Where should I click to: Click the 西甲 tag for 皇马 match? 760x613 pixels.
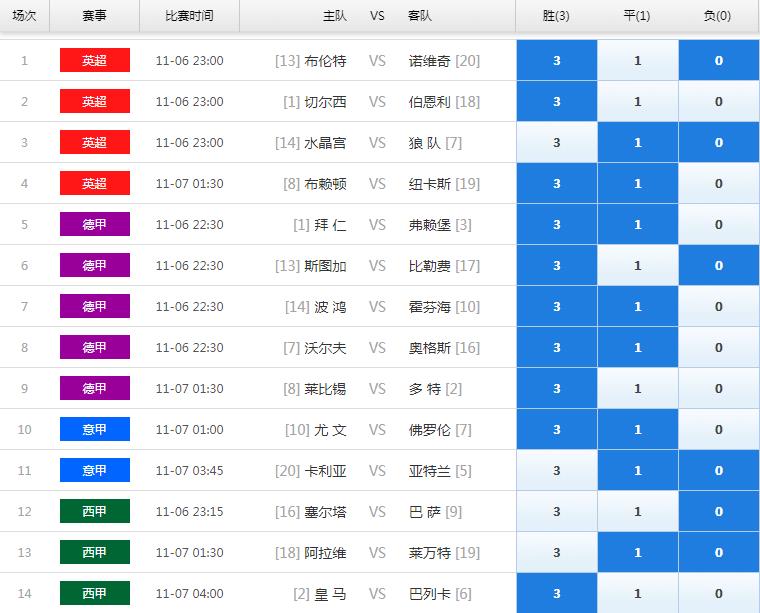(x=95, y=593)
